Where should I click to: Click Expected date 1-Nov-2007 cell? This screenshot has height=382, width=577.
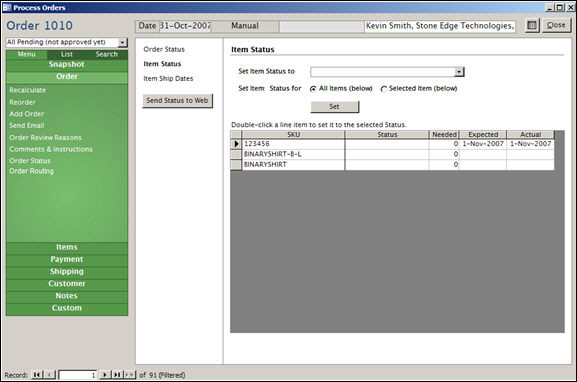pyautogui.click(x=483, y=144)
